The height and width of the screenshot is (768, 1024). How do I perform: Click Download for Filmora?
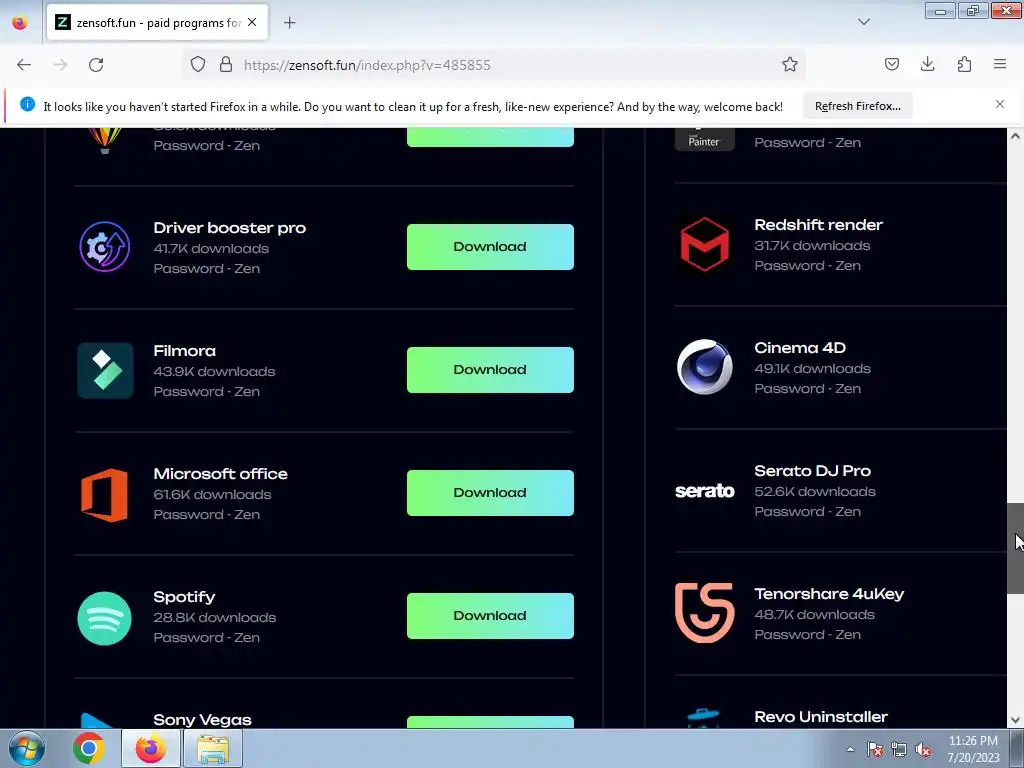pyautogui.click(x=490, y=370)
